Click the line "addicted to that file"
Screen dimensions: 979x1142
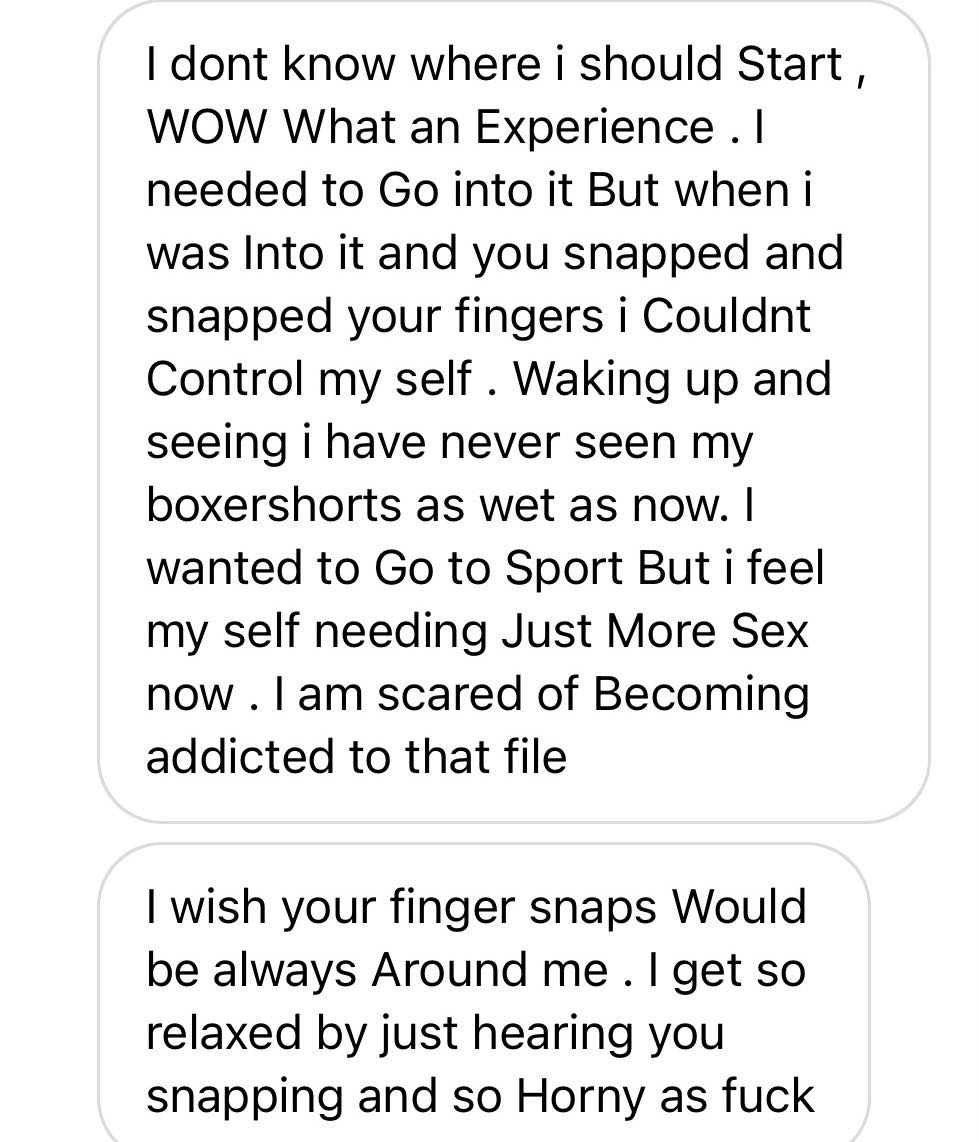point(356,757)
